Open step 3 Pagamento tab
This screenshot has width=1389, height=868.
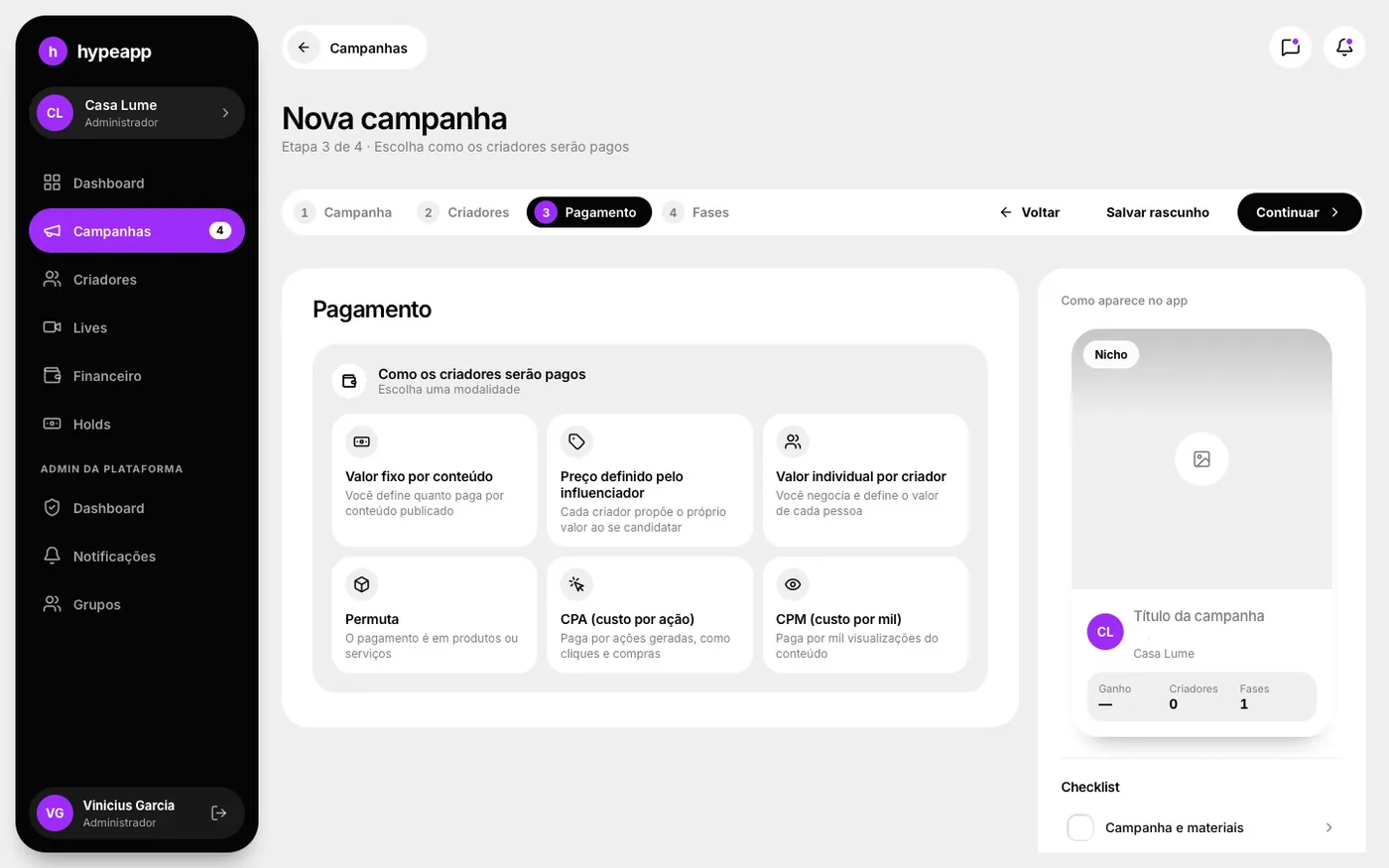(589, 212)
